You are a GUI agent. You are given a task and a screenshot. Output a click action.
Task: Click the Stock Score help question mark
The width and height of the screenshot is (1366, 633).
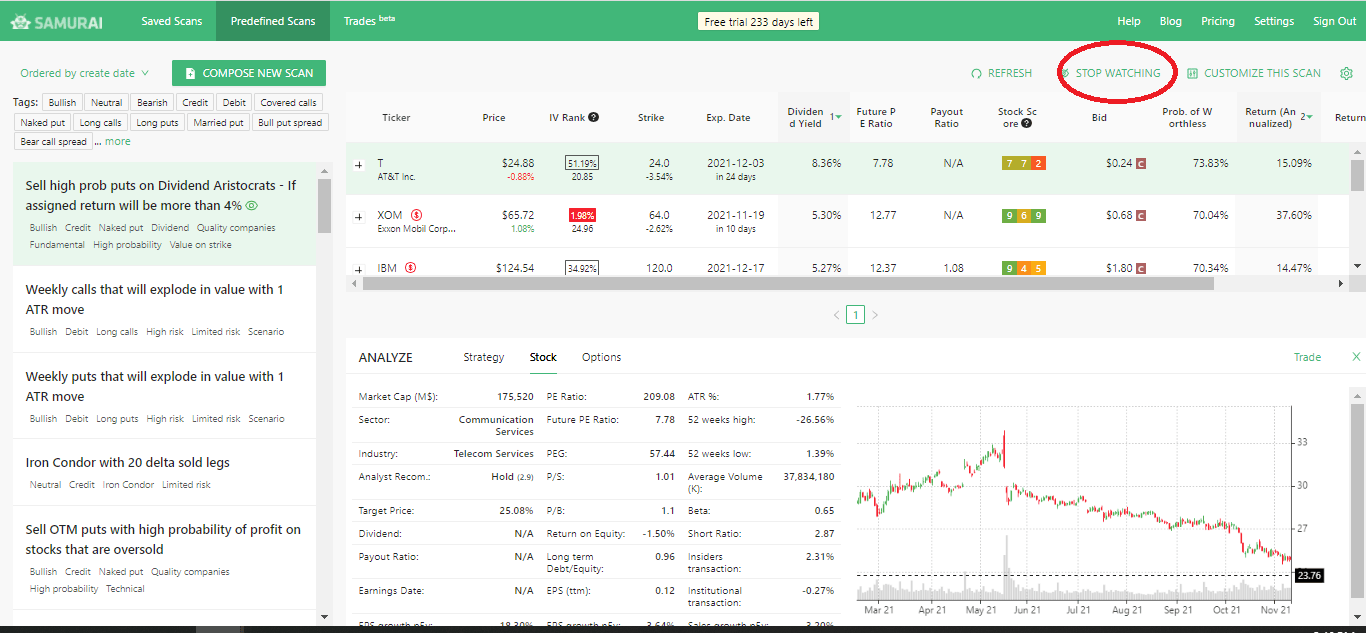point(1027,124)
